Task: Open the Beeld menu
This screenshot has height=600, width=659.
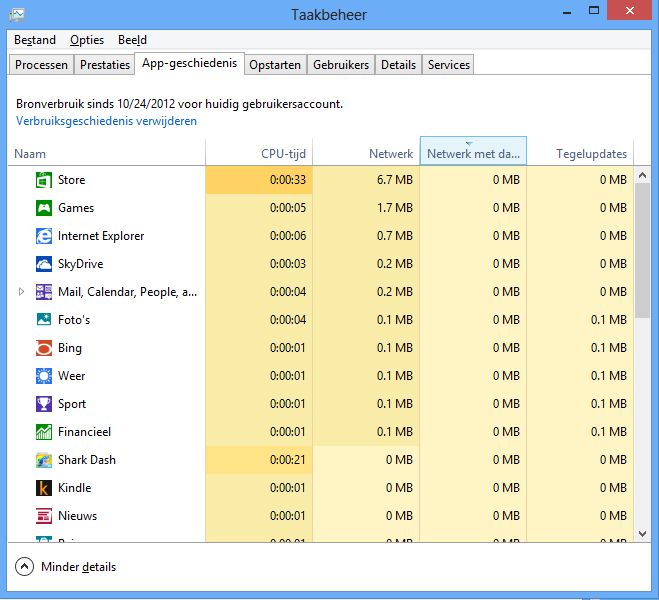Action: tap(132, 40)
